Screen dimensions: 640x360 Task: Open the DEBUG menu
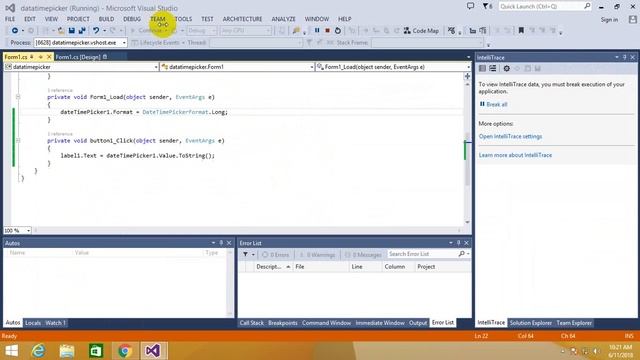[x=132, y=19]
